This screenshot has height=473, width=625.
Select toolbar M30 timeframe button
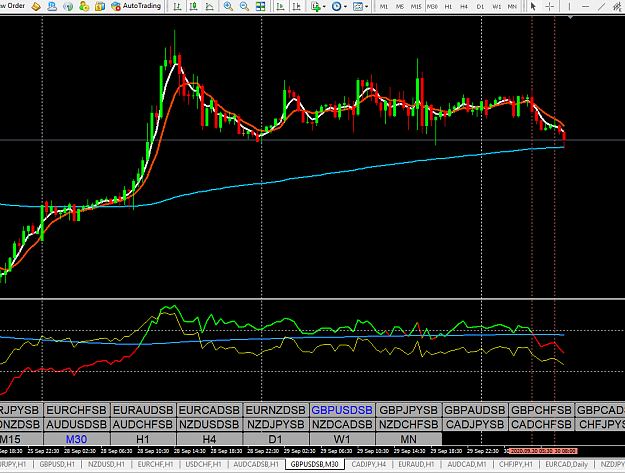[x=432, y=6]
